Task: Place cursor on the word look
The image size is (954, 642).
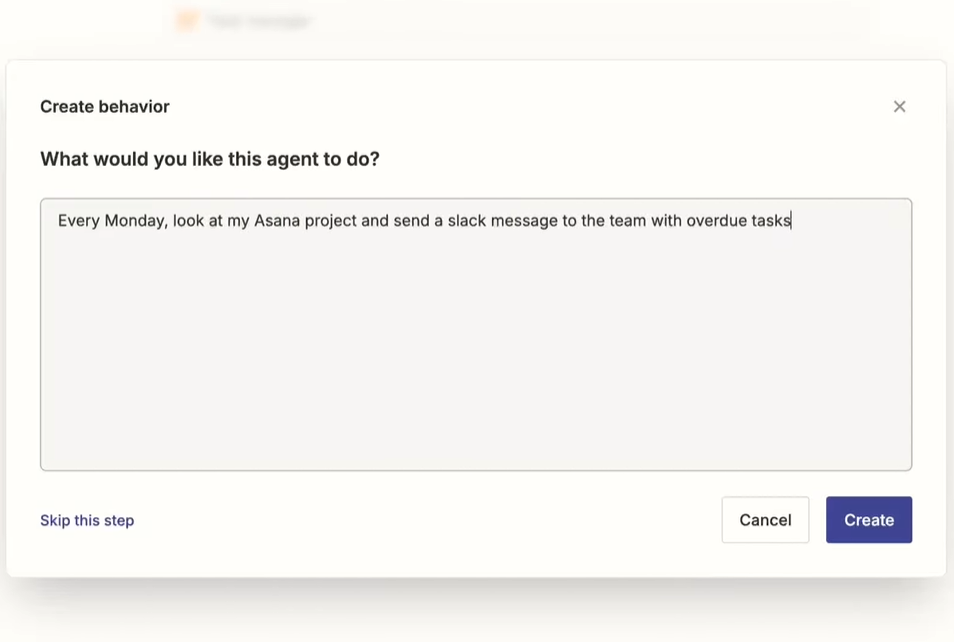Action: click(188, 221)
